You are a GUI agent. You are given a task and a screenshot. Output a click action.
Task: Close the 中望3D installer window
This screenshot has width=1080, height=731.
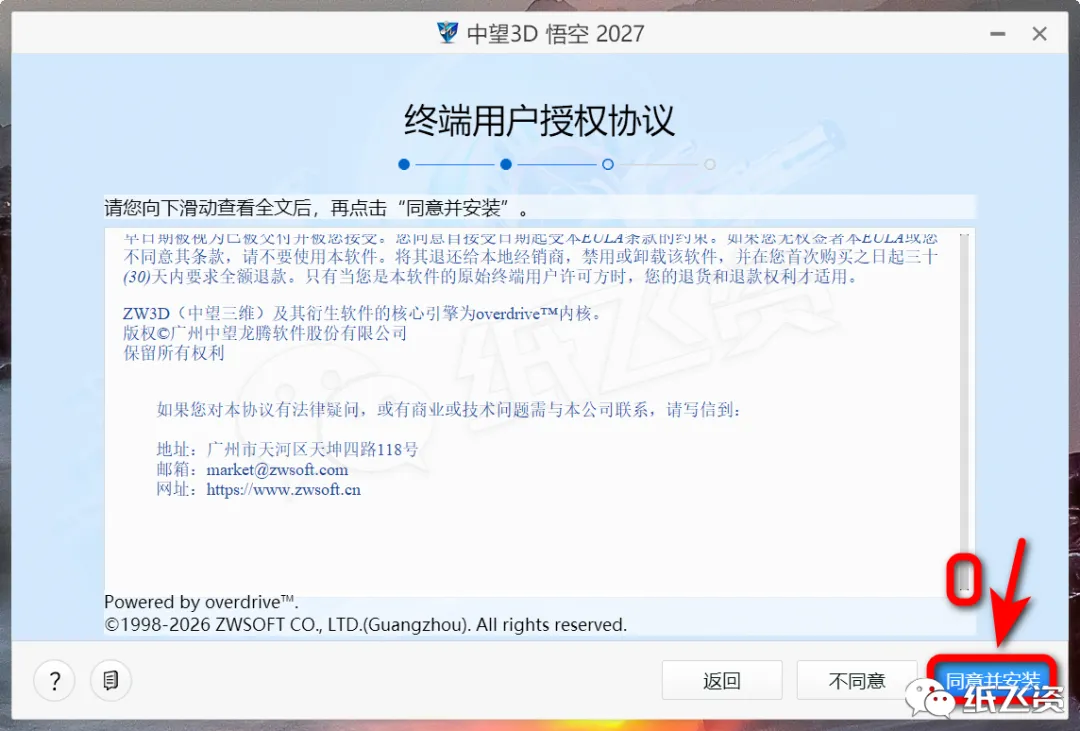pyautogui.click(x=1039, y=34)
